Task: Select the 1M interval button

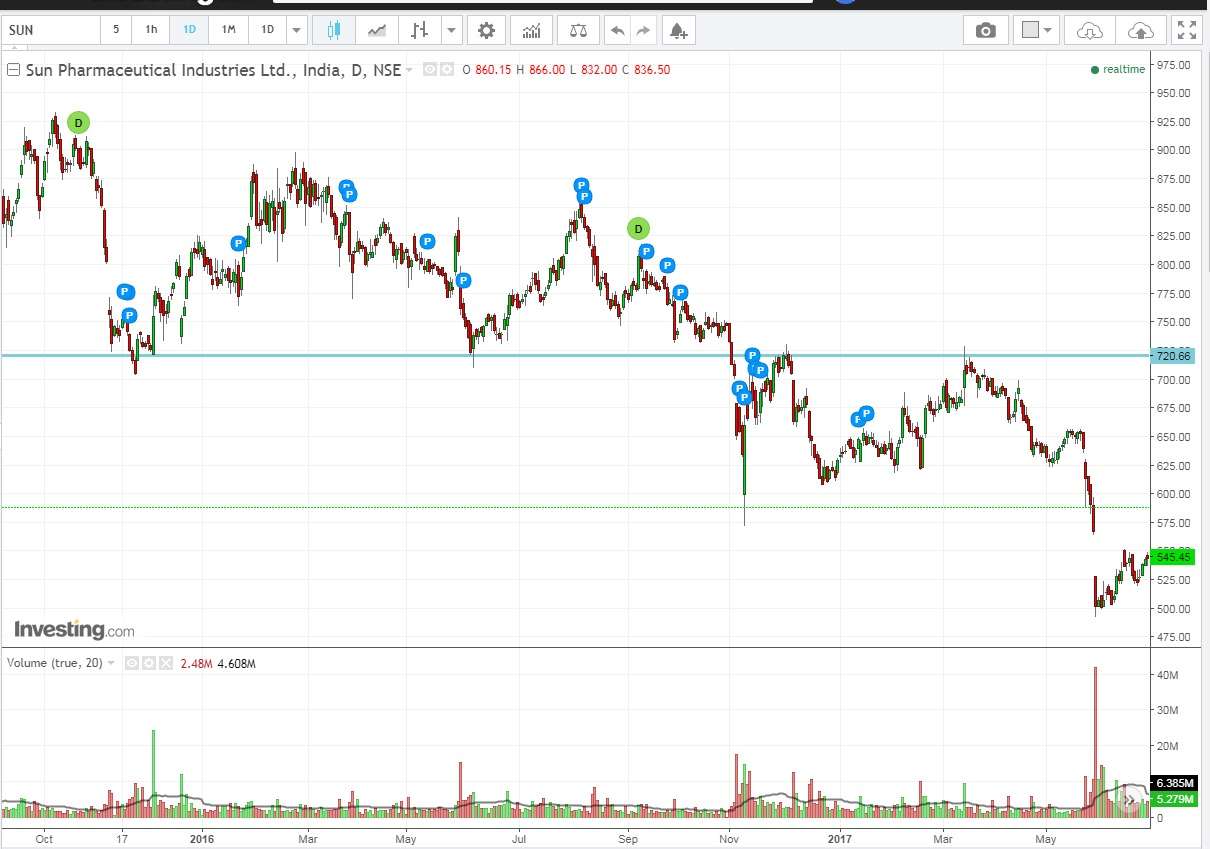Action: pos(229,30)
